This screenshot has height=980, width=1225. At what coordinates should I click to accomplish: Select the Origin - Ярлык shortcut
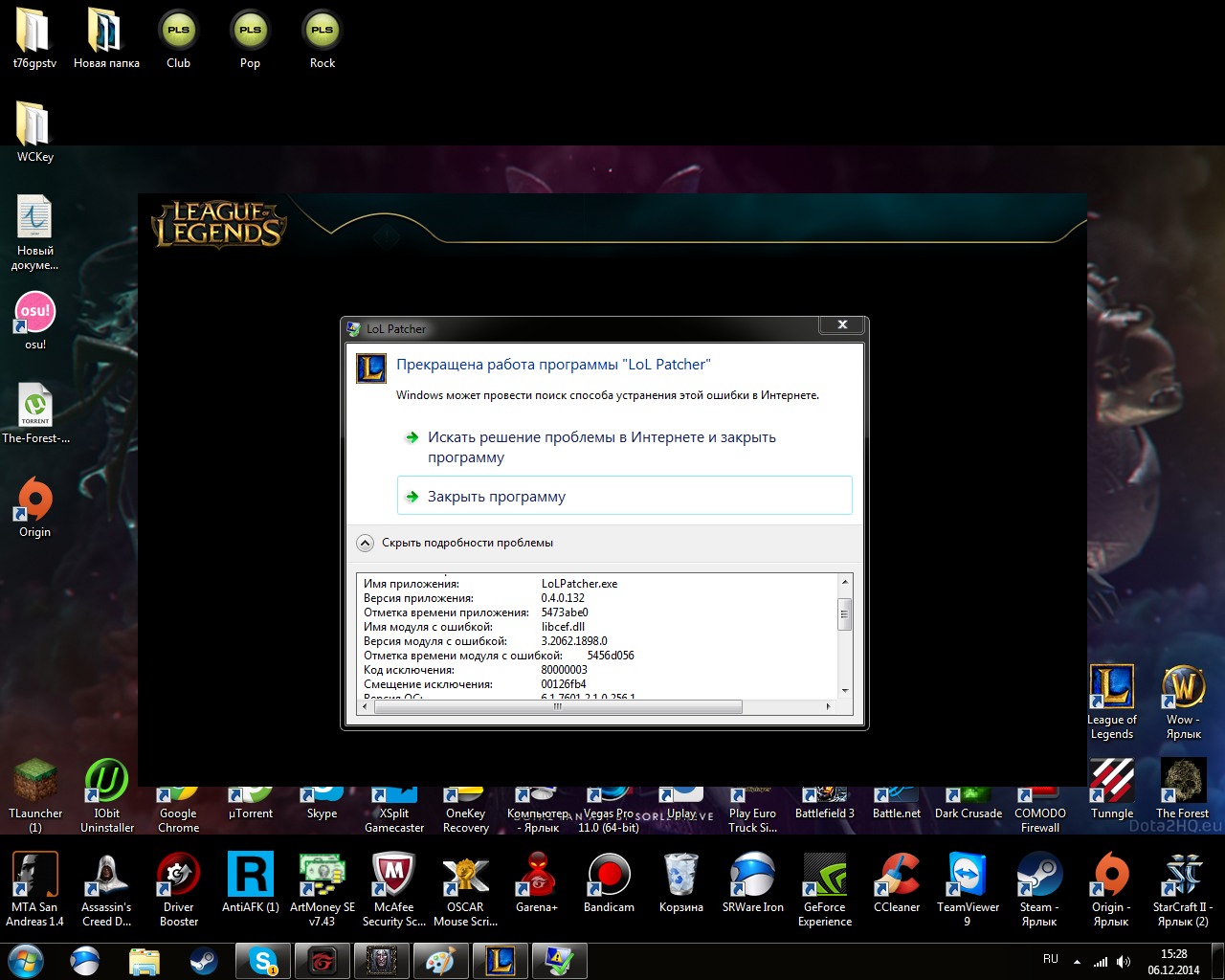point(1111,889)
